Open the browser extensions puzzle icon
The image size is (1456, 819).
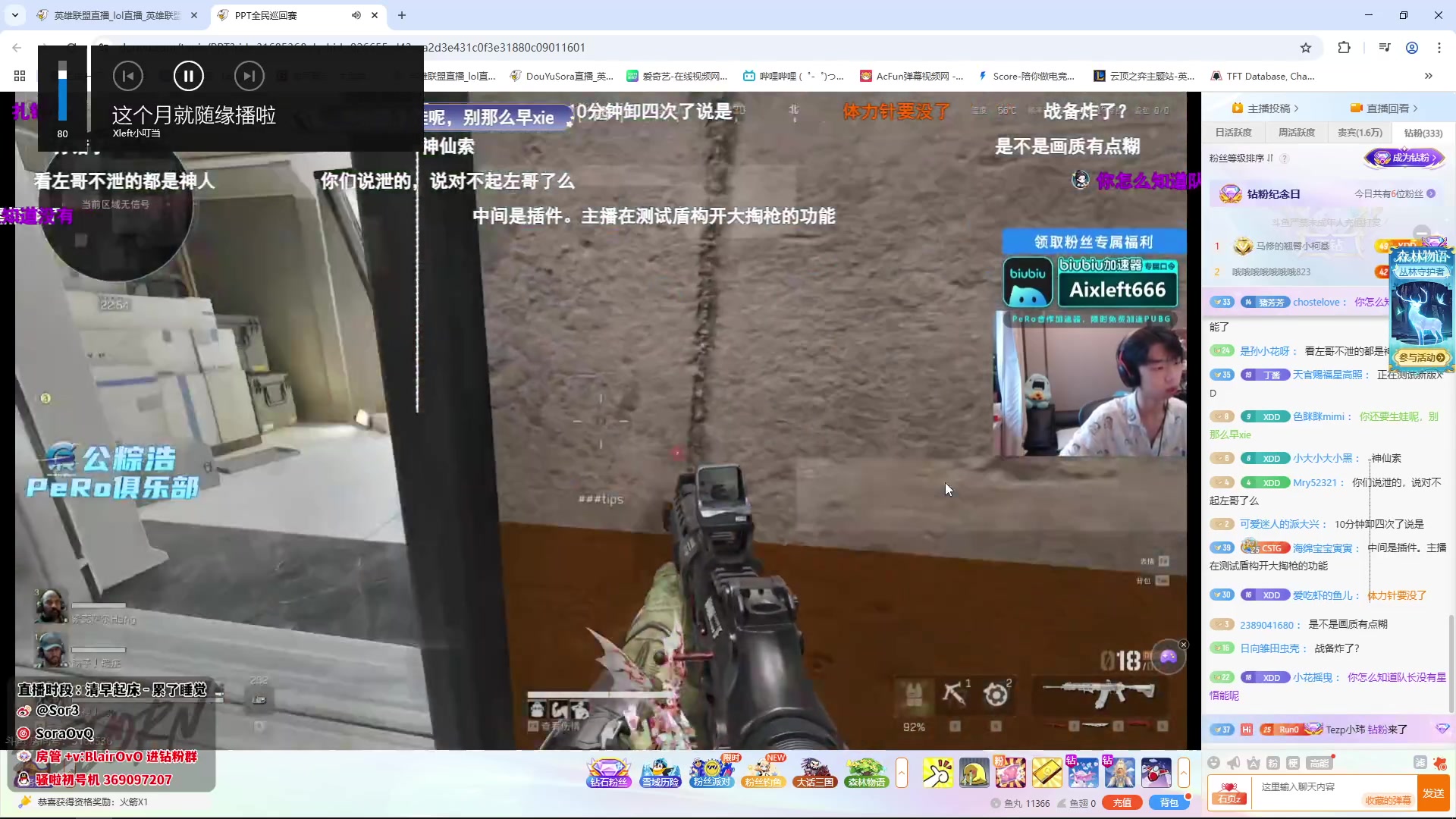click(1344, 47)
